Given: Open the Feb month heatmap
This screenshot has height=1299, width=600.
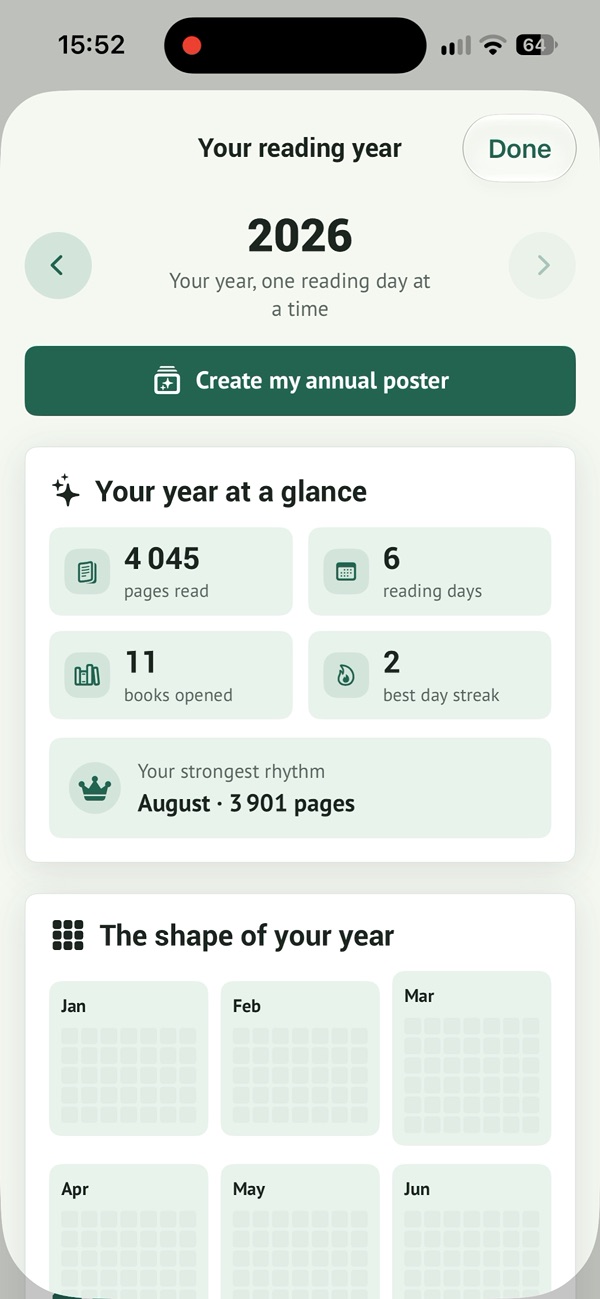Looking at the screenshot, I should [300, 1058].
